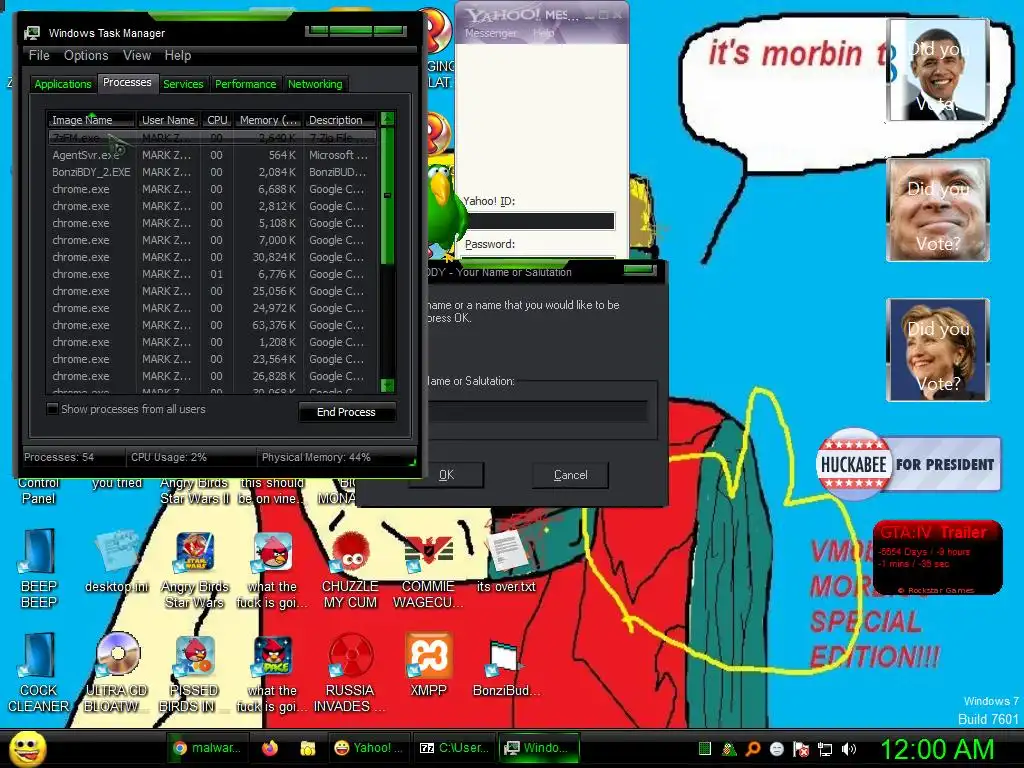Click the network tray icon
Viewport: 1024px width, 768px height.
[x=825, y=749]
